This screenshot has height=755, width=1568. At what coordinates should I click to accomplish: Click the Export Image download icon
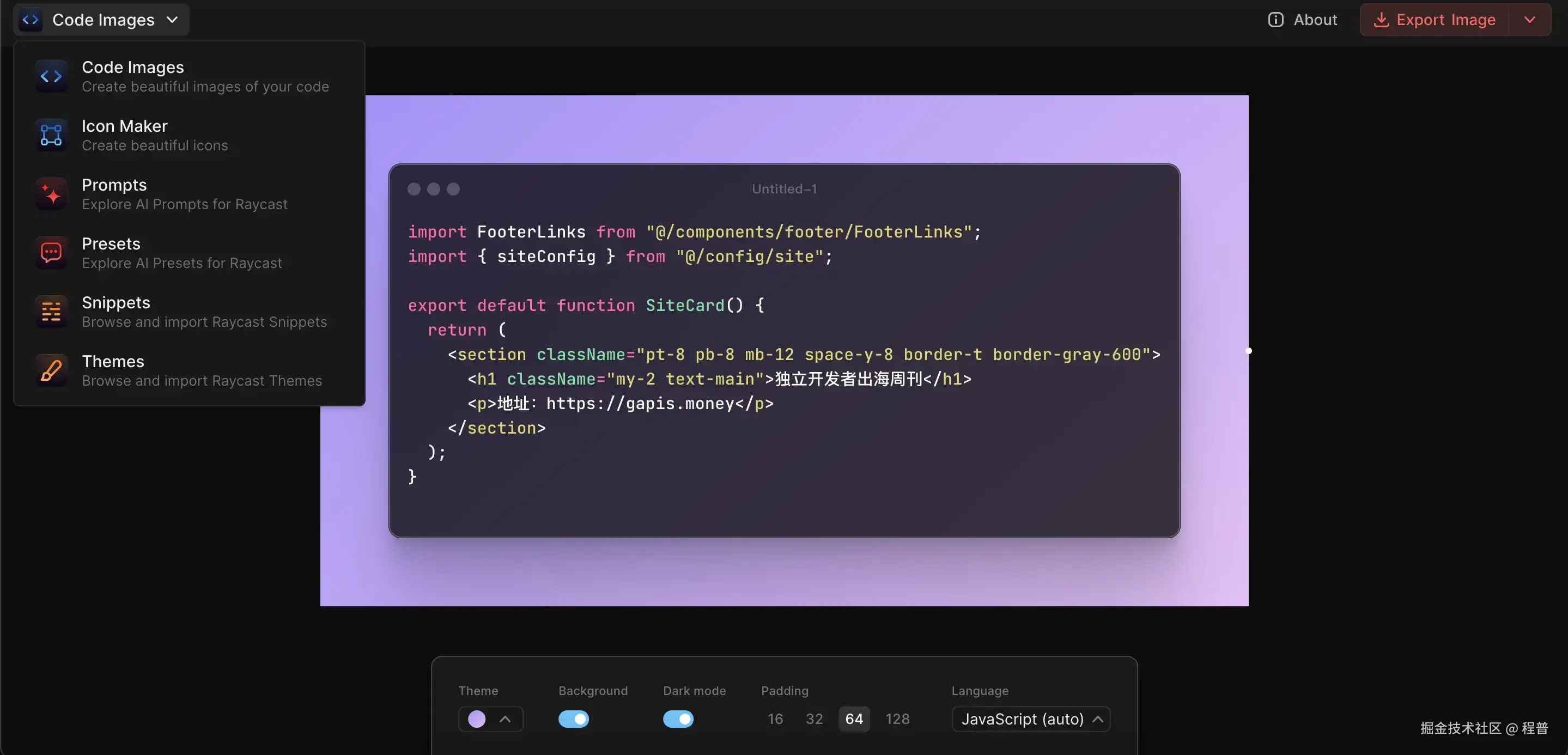point(1382,19)
